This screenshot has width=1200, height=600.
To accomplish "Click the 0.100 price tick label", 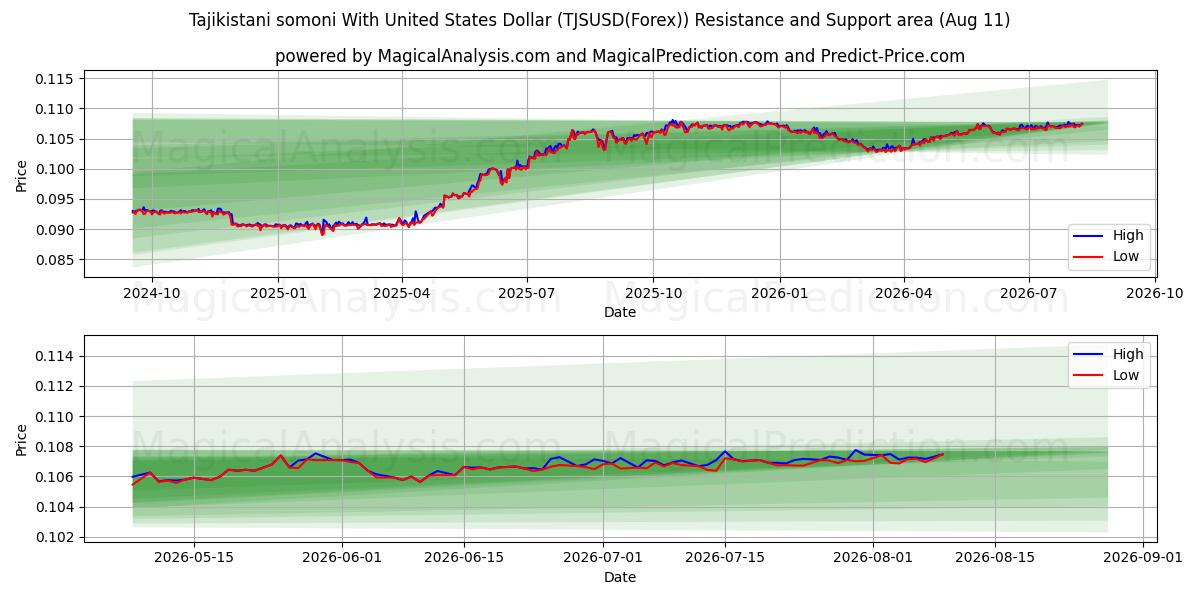I will pos(56,169).
